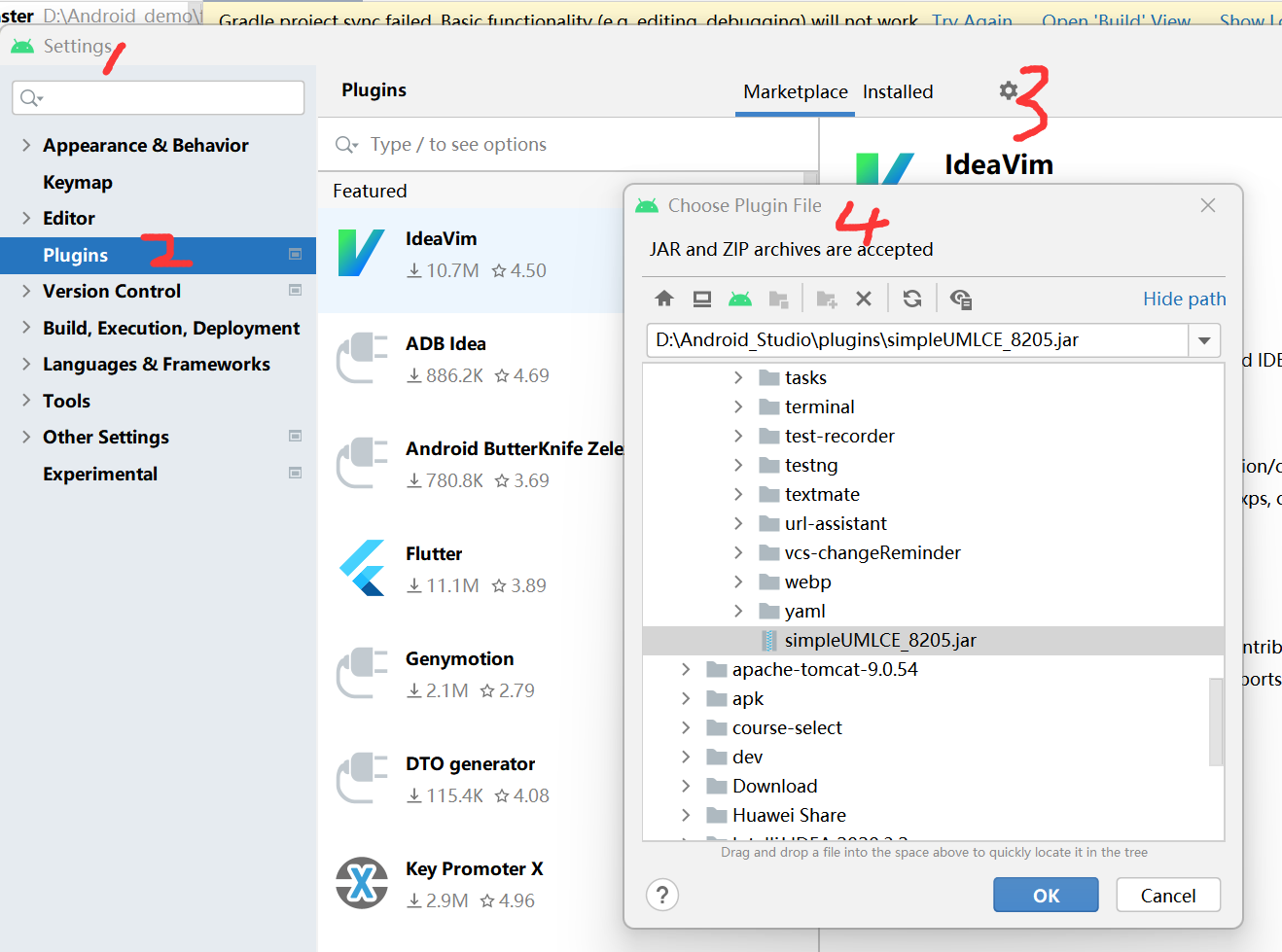Expand the apache-tomcat-9.0.54 folder

[x=686, y=669]
